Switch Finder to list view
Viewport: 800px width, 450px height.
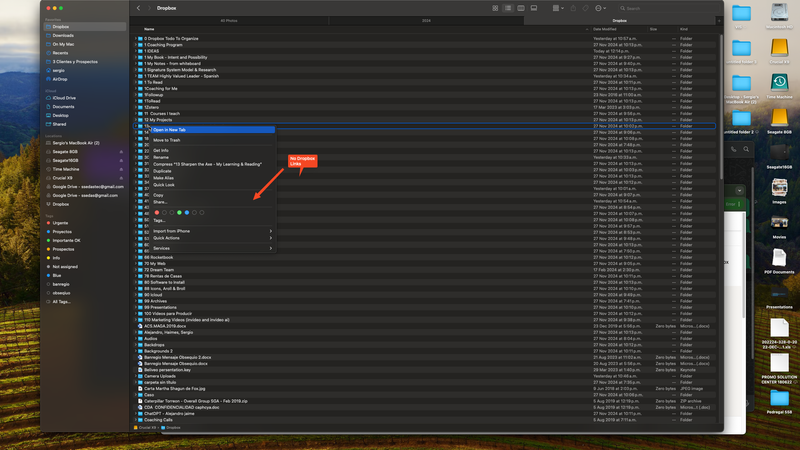coord(508,8)
